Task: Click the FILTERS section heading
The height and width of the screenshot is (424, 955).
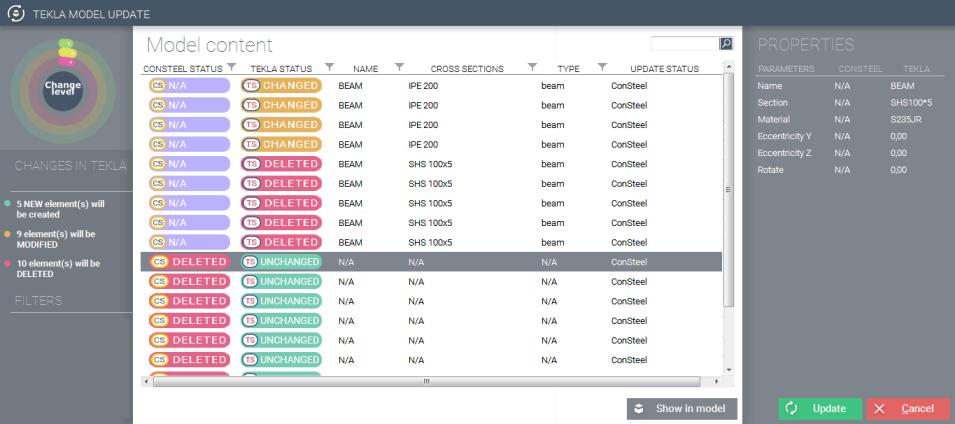Action: click(x=38, y=300)
